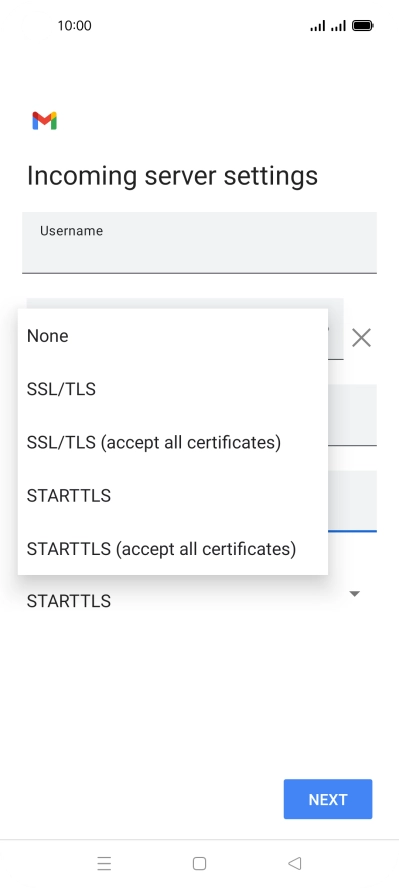The image size is (399, 888).
Task: Open recent apps via three-line nav icon
Action: coord(104,863)
